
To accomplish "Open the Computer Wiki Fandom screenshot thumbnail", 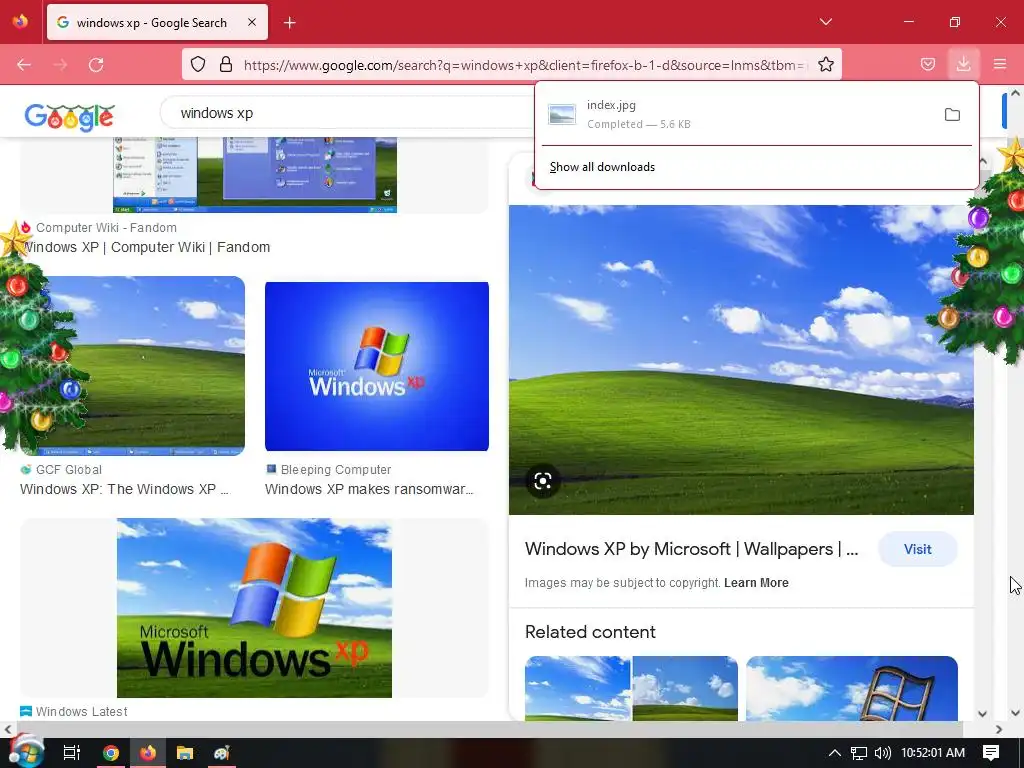I will click(x=255, y=175).
